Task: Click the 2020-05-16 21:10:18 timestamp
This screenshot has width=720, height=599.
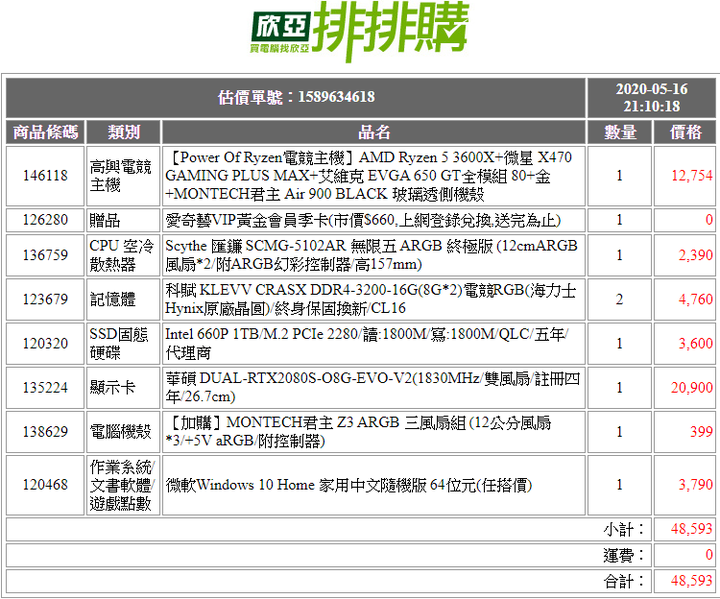Action: click(x=652, y=97)
